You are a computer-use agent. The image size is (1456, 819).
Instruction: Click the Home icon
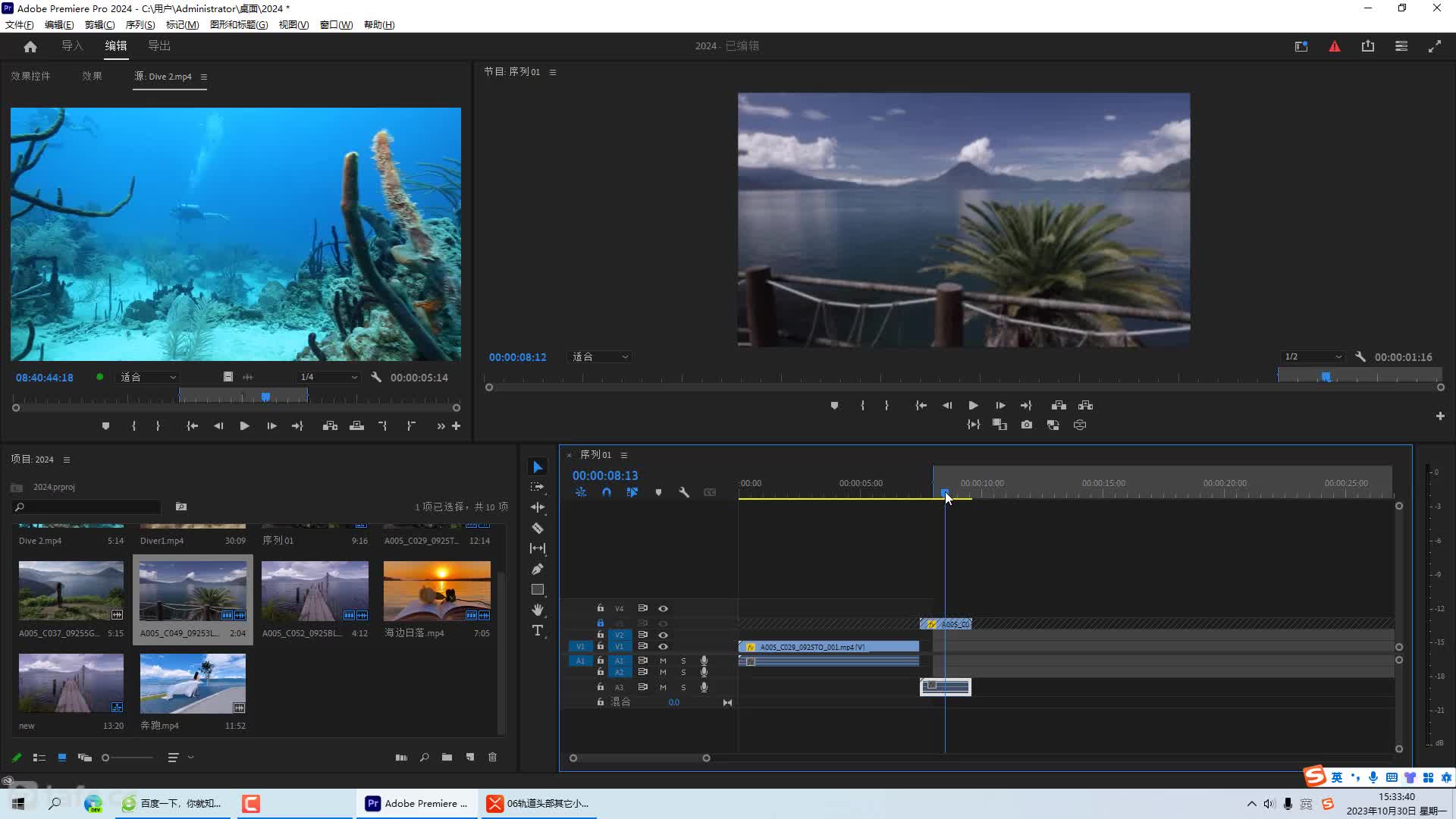coord(30,46)
